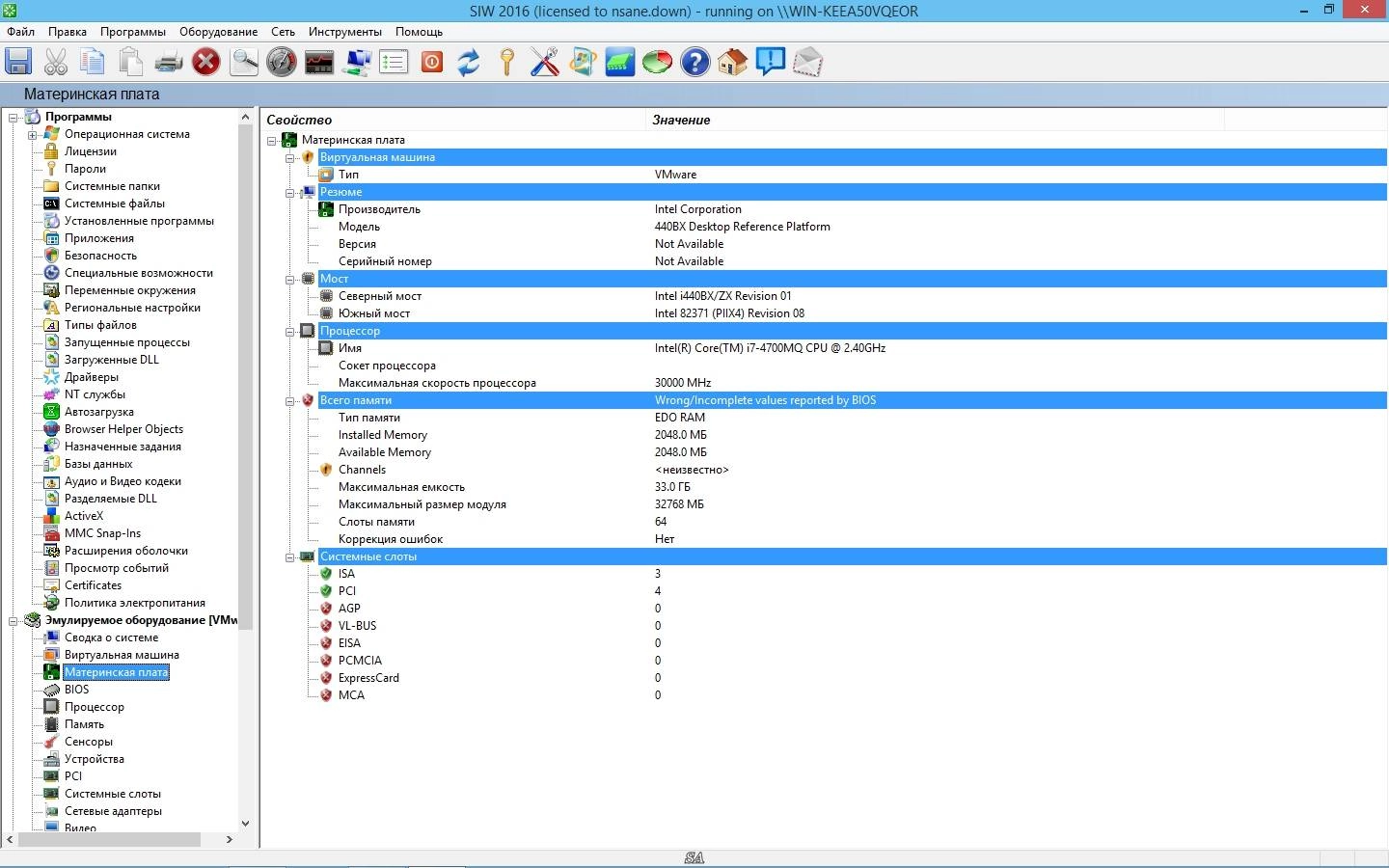Click the Intel(R) Core(TM) i7-4700MQ value
The image size is (1389, 868).
(770, 348)
